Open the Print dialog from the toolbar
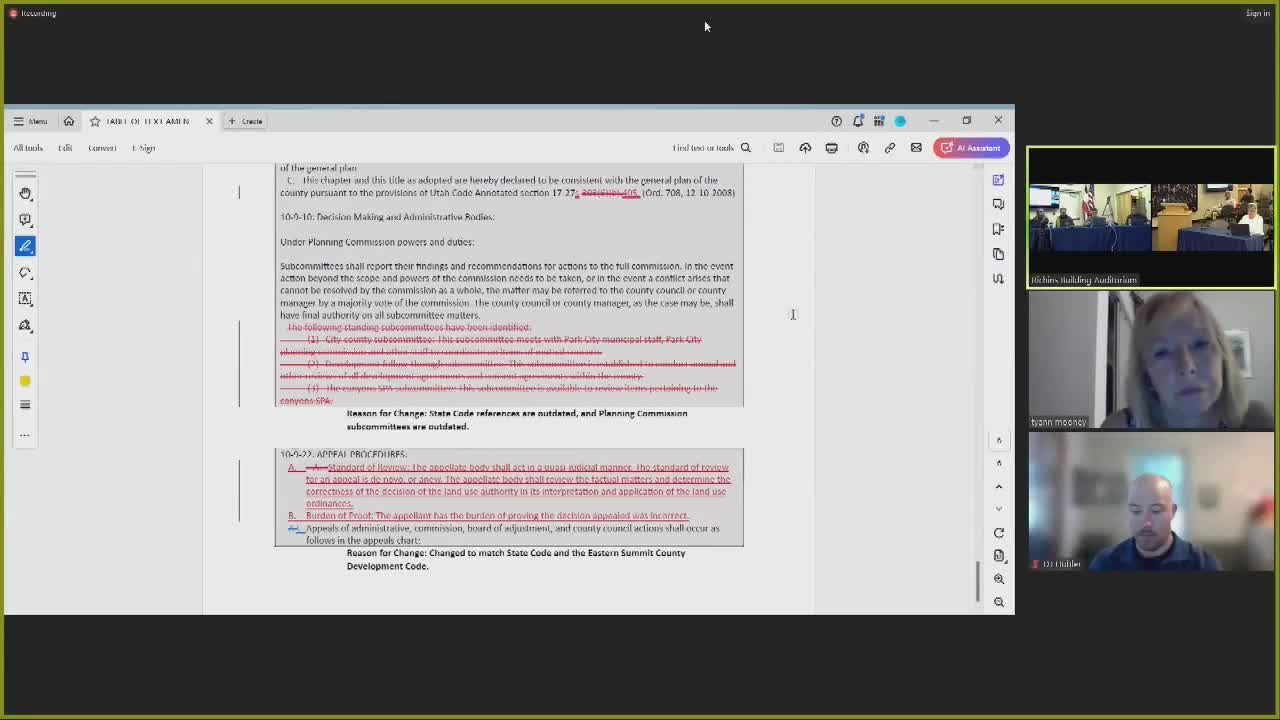This screenshot has height=720, width=1280. pos(831,147)
